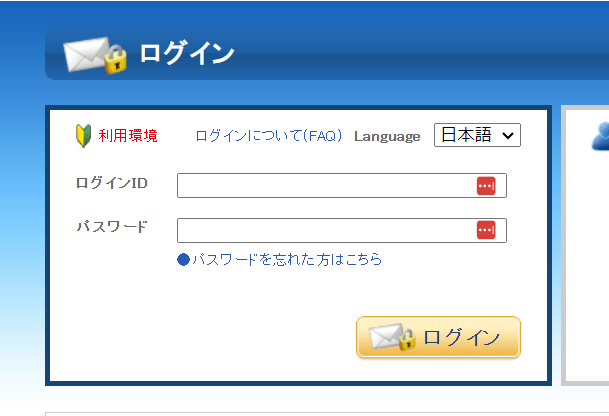
Task: Click the パスワード label text
Action: pos(112,226)
